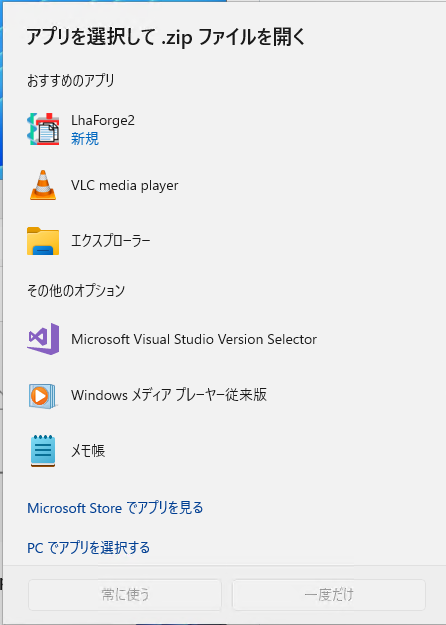Click the LhaForge2 app name
Screen dimensions: 446x625
tap(103, 120)
